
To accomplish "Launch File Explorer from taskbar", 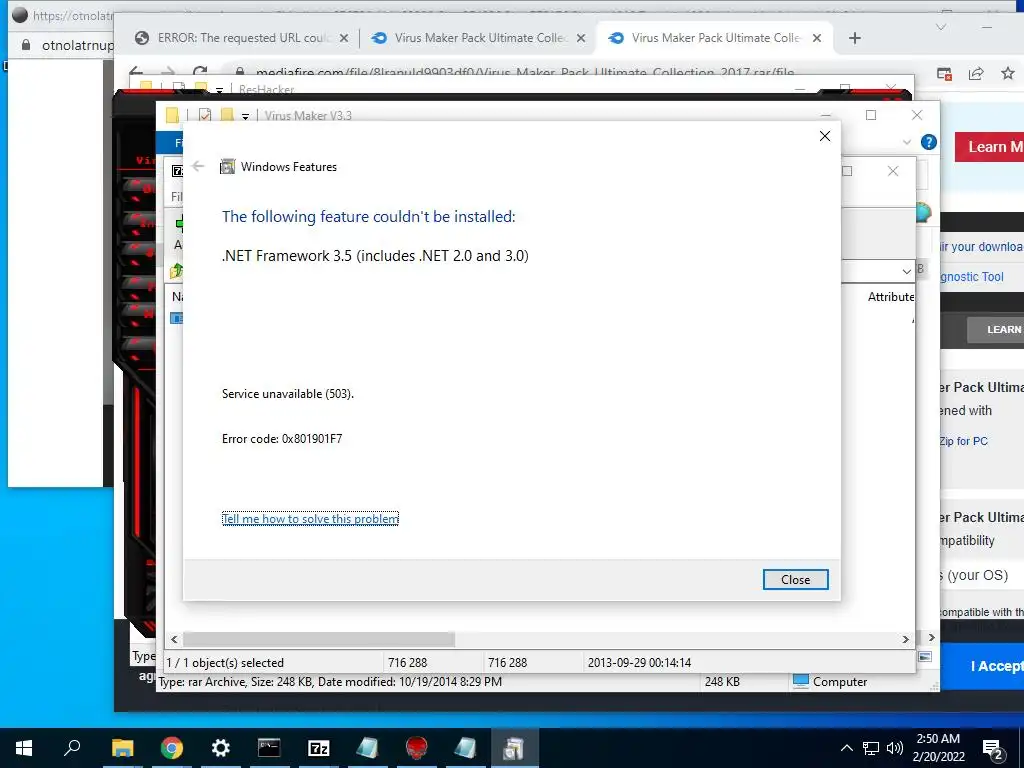I will tap(122, 748).
